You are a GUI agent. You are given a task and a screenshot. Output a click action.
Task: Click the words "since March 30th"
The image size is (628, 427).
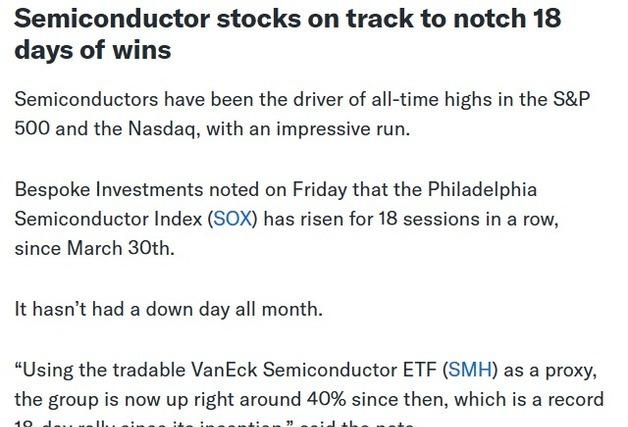(94, 248)
